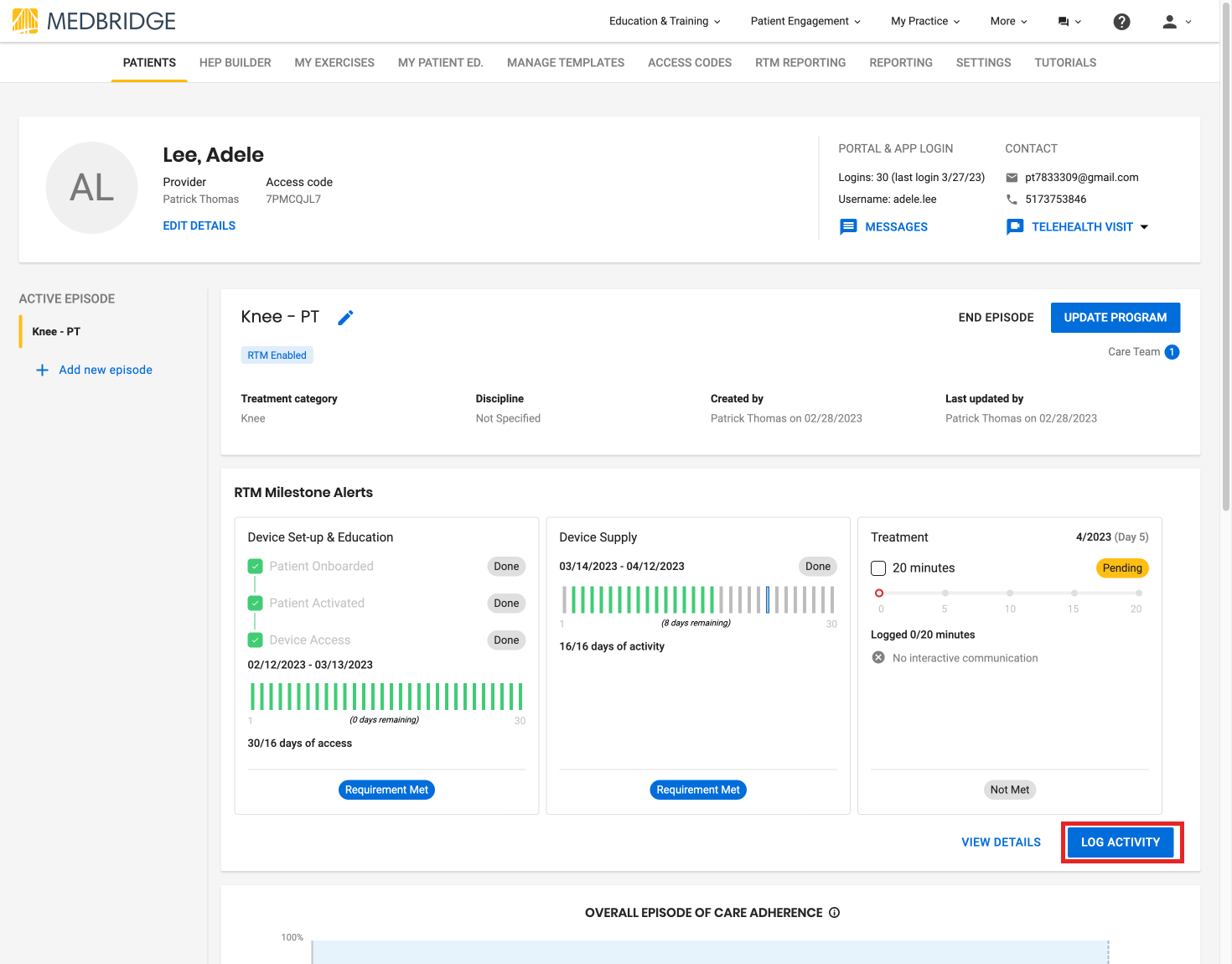Screen dimensions: 1232x964
Task: Switch to the RTM Reporting tab
Action: pyautogui.click(x=800, y=63)
